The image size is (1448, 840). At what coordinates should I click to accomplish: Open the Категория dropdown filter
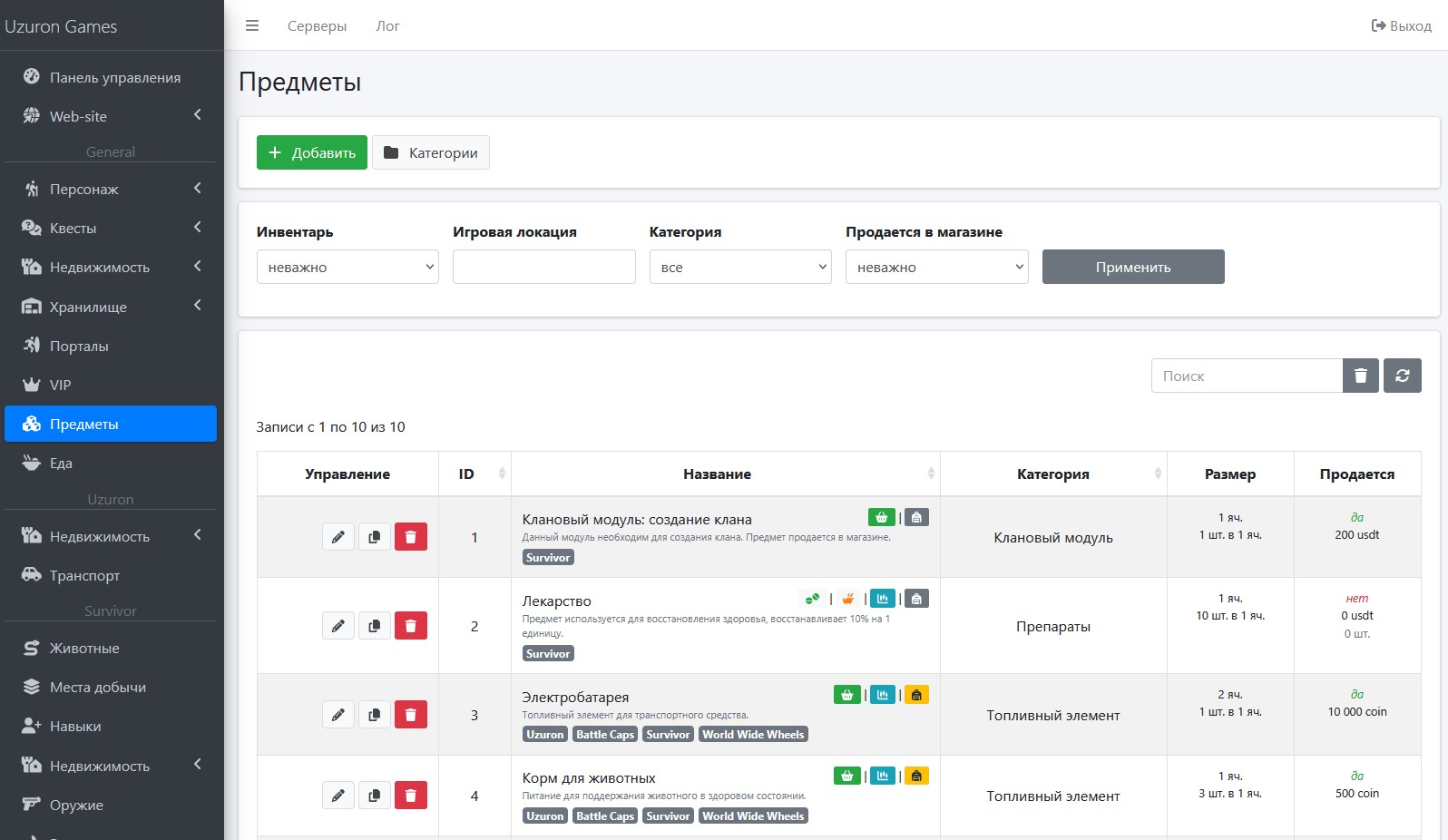pyautogui.click(x=740, y=267)
